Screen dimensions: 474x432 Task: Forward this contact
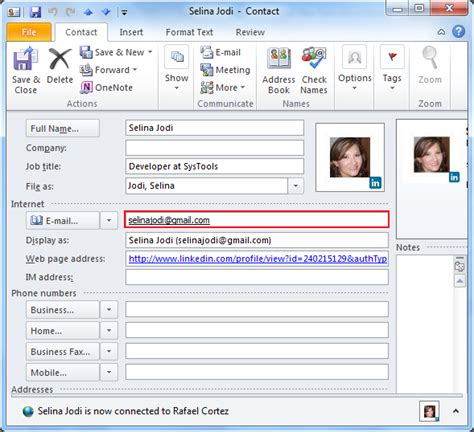105,70
